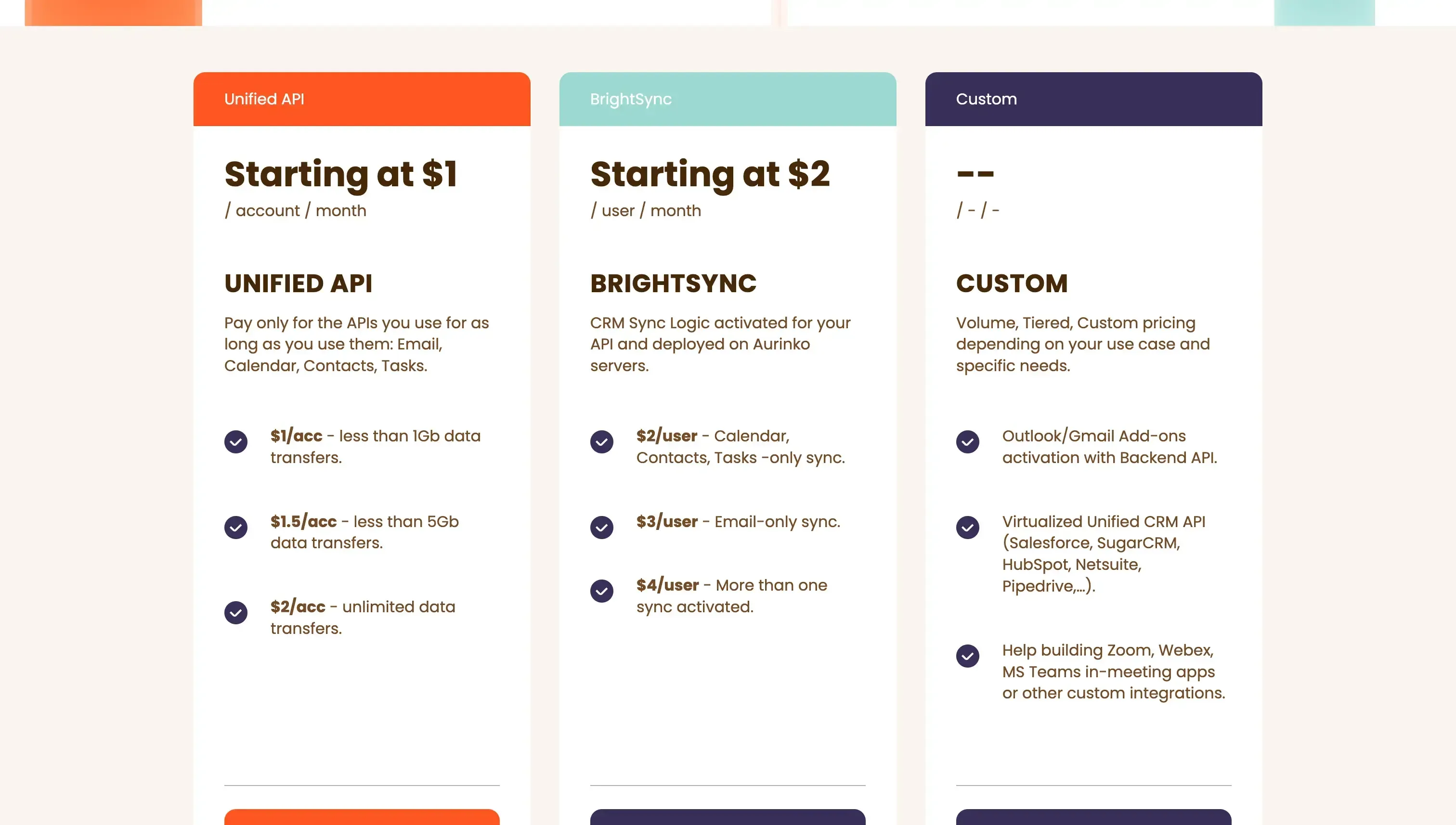
Task: Click the Starting at $1 price text
Action: tap(342, 175)
